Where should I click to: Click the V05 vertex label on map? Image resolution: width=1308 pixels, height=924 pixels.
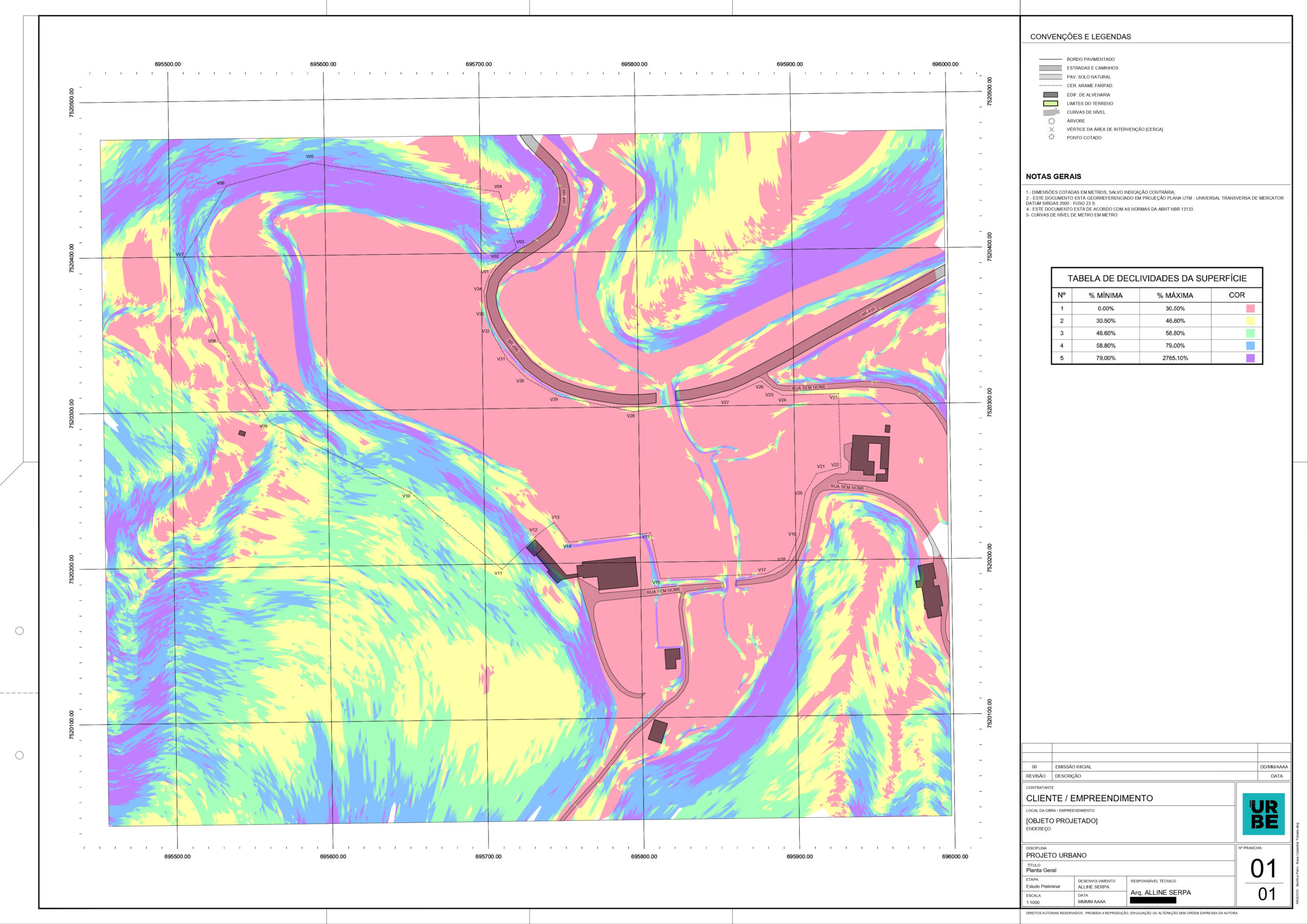coord(309,157)
